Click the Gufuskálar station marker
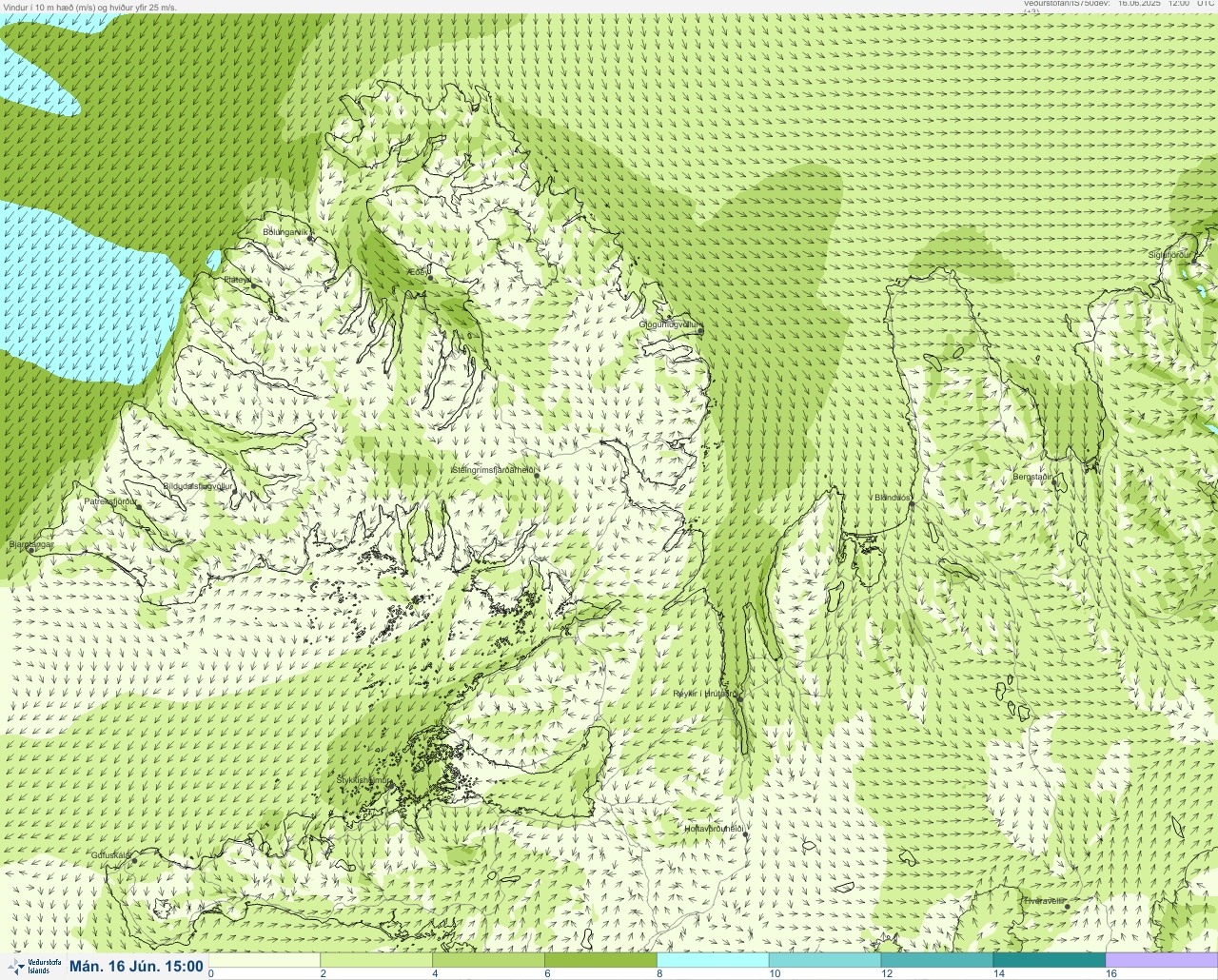1218x980 pixels. [134, 860]
